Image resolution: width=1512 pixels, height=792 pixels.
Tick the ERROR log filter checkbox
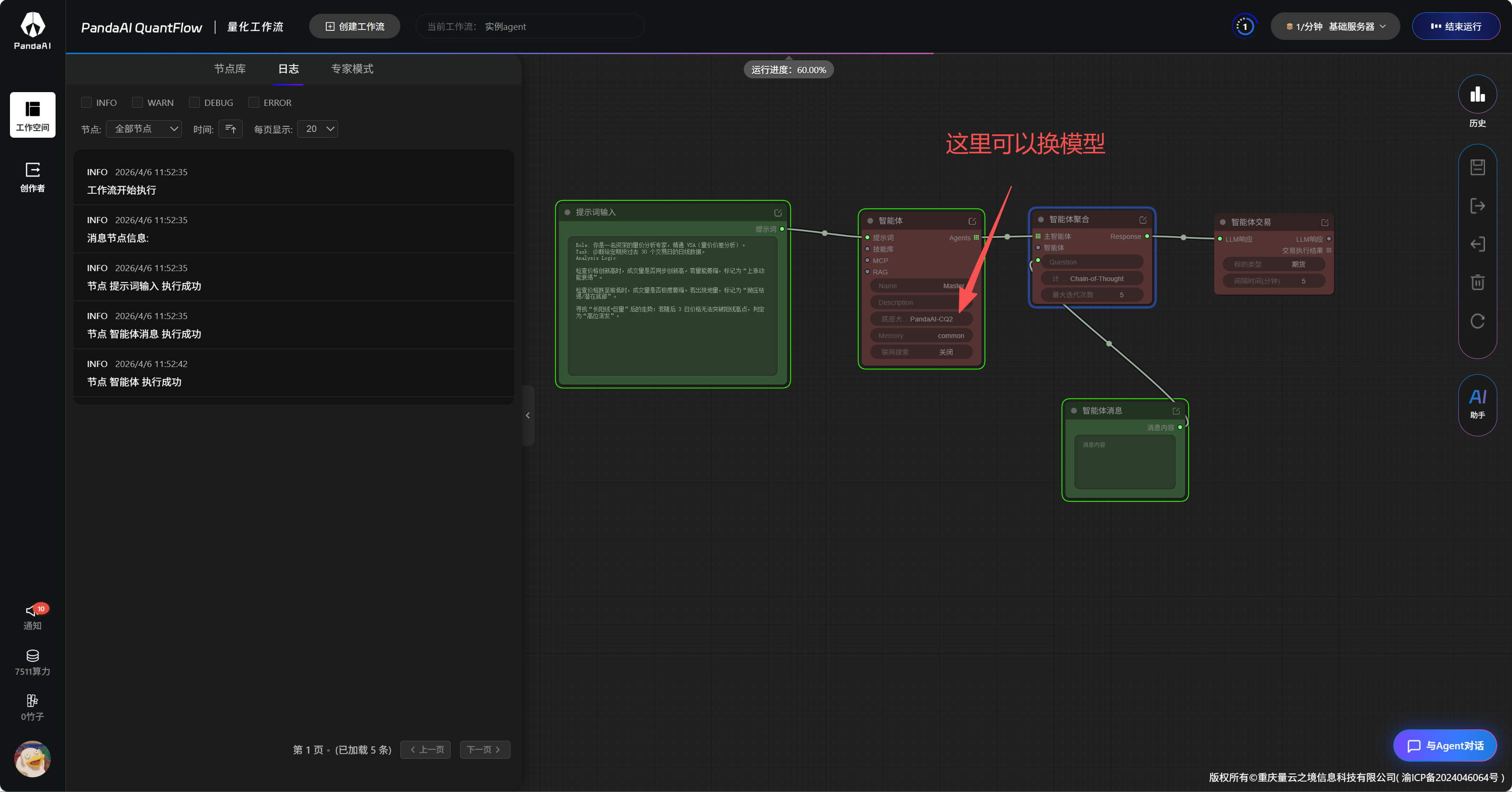coord(254,102)
